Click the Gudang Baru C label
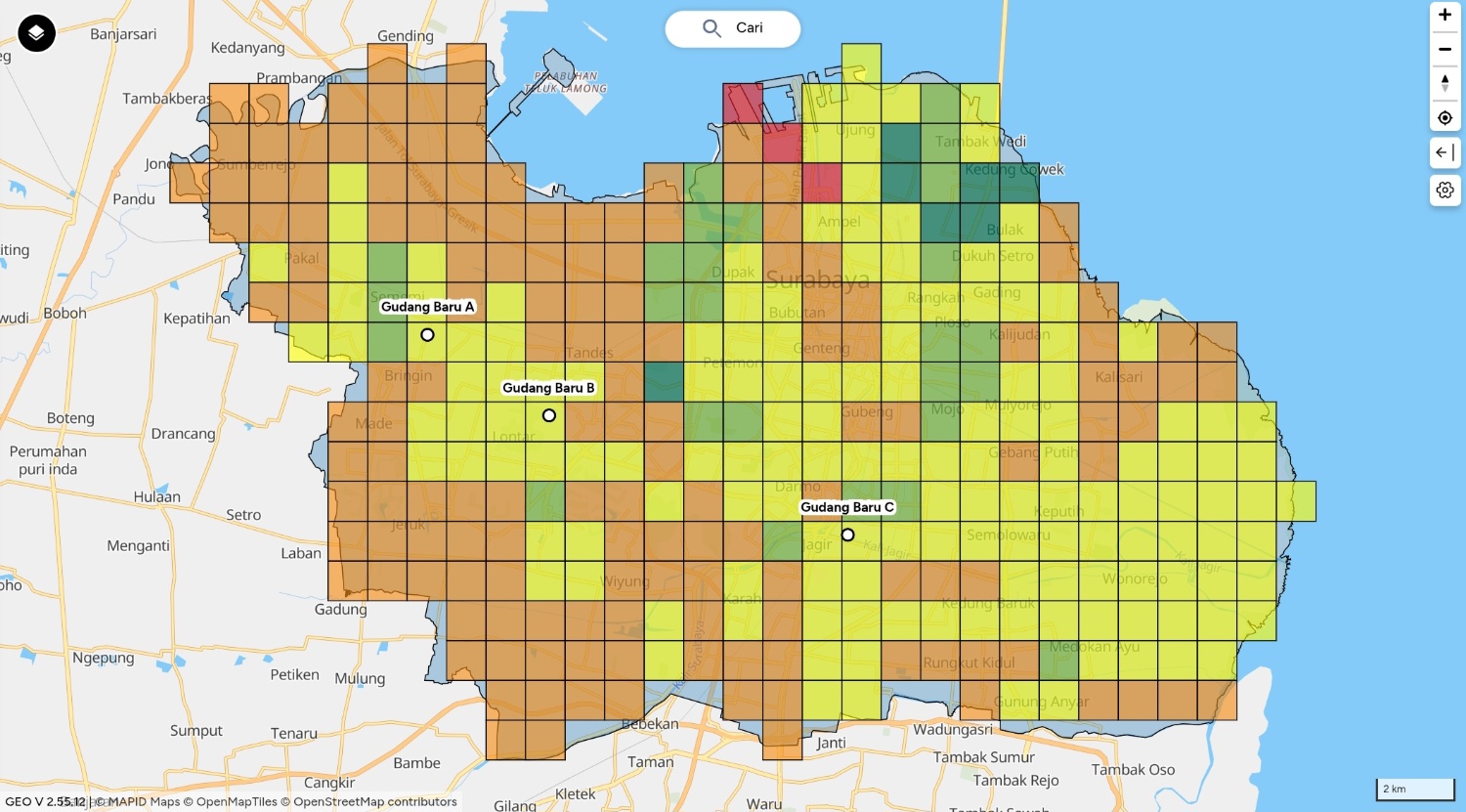This screenshot has width=1466, height=812. 846,507
